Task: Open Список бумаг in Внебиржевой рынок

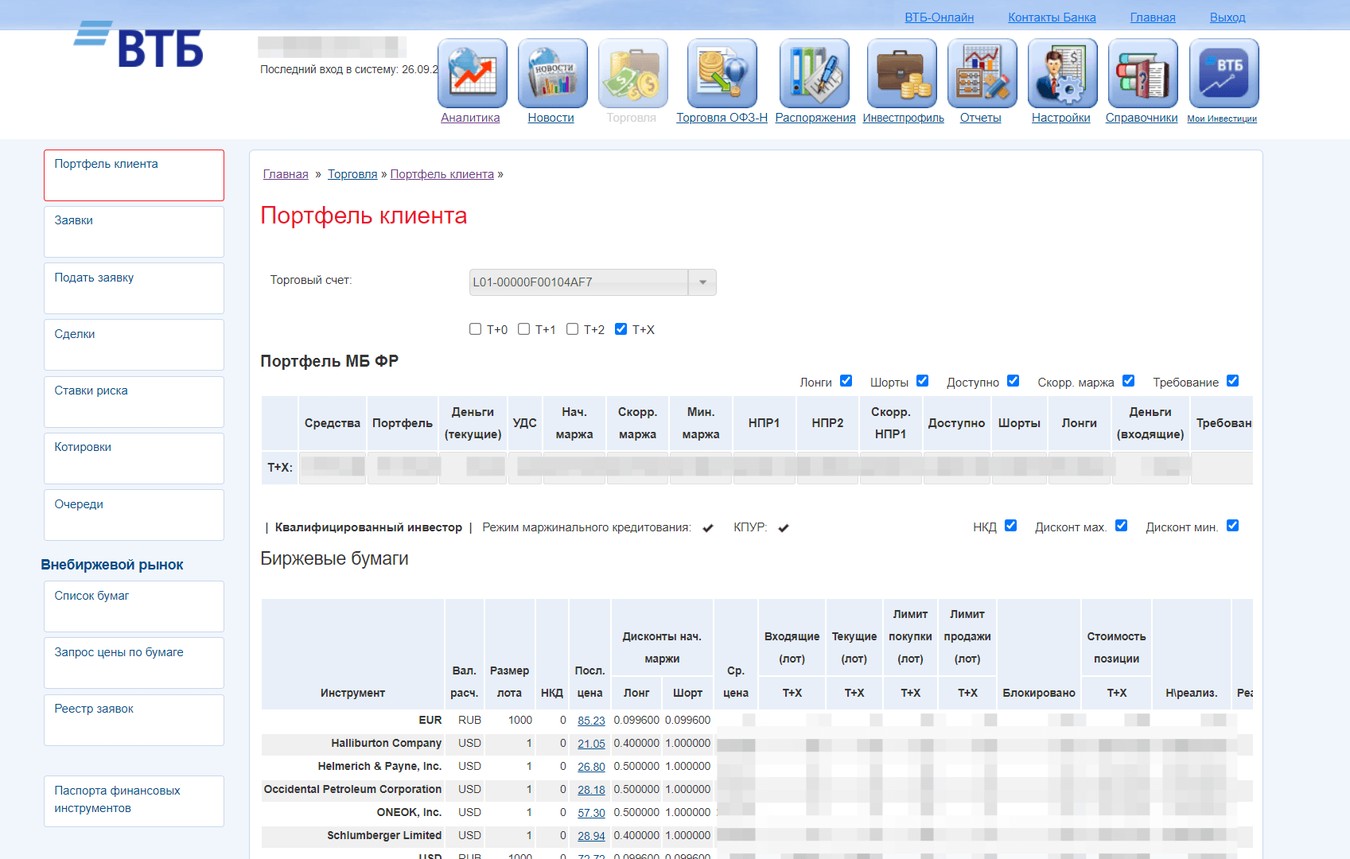Action: click(x=134, y=607)
